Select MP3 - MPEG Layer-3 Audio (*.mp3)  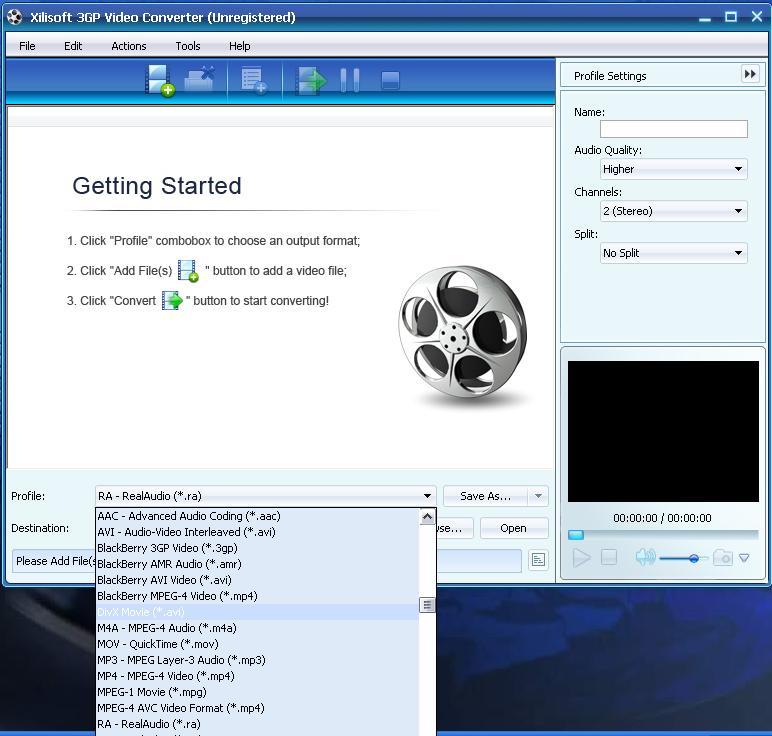tap(257, 660)
